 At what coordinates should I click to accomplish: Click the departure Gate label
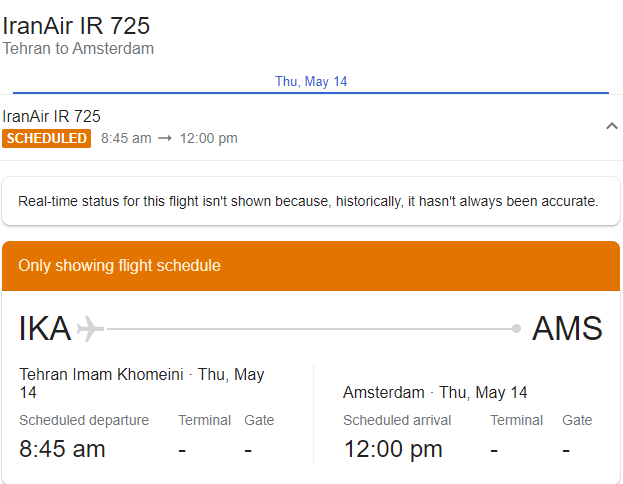(259, 420)
